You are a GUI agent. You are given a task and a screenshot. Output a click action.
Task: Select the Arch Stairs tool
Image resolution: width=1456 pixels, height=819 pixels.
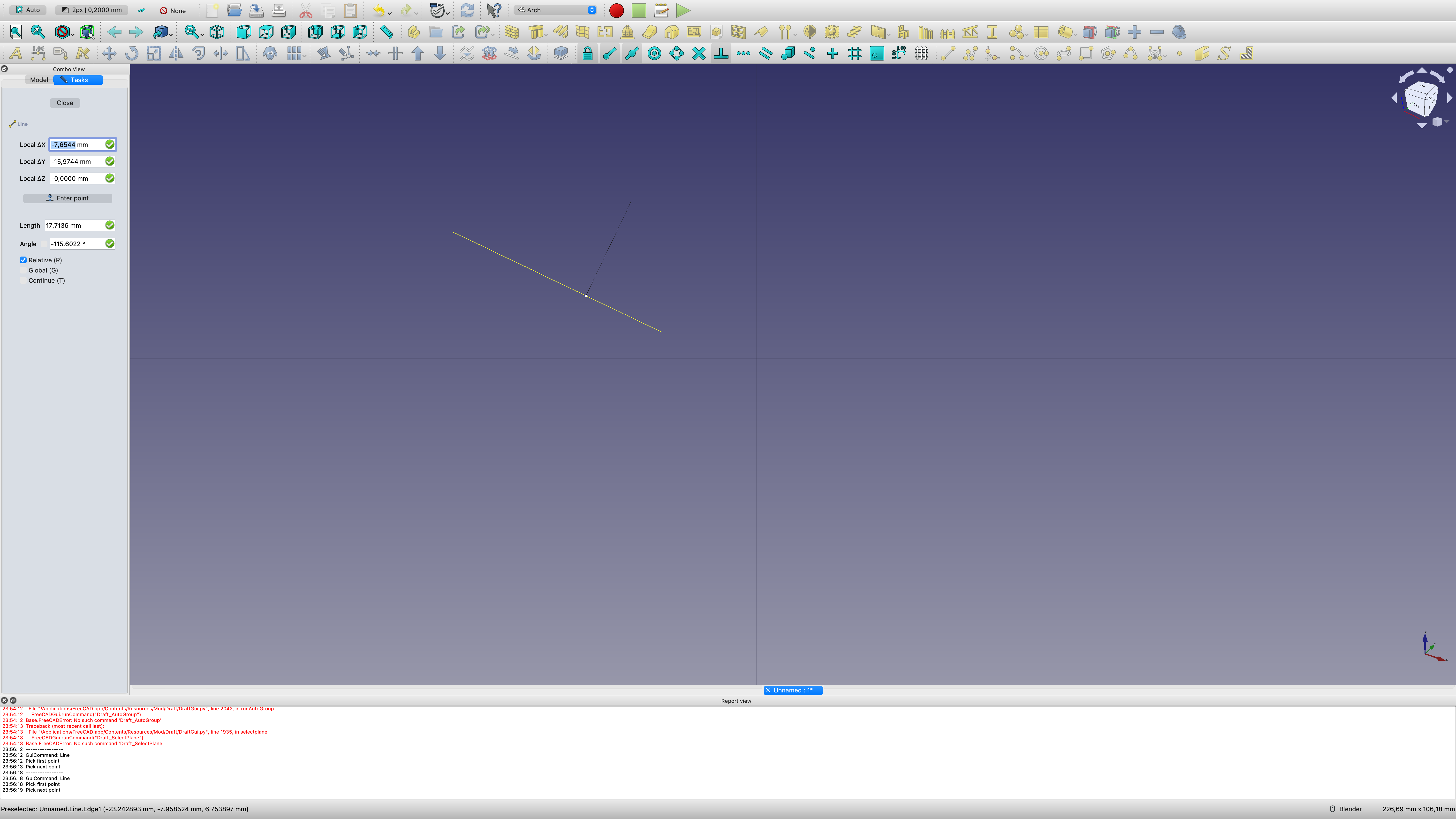[x=854, y=32]
